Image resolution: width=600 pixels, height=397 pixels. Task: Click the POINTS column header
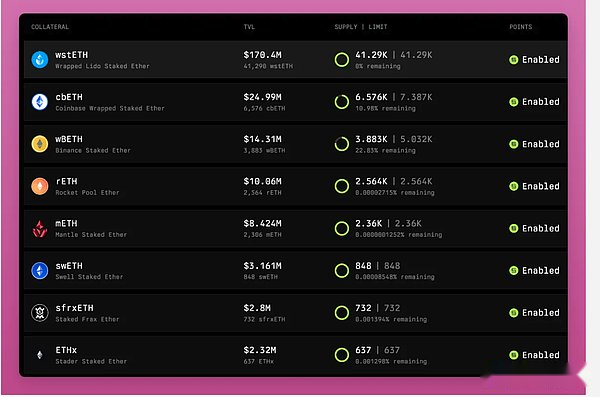(x=520, y=27)
